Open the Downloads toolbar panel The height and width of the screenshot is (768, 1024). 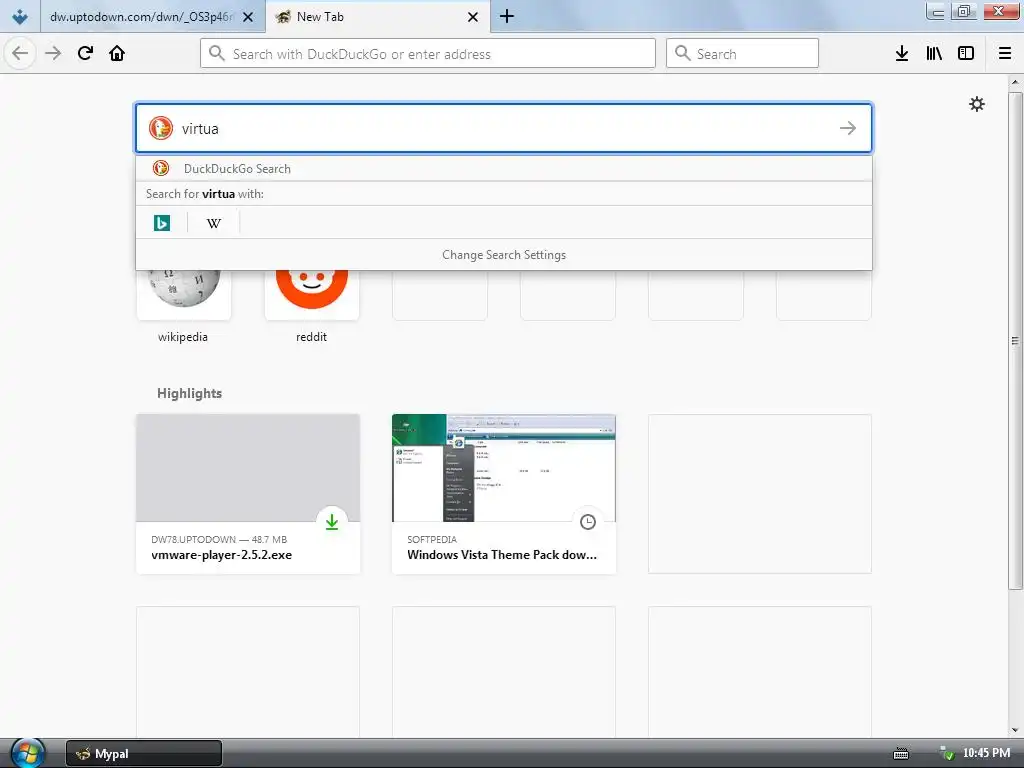coord(902,54)
